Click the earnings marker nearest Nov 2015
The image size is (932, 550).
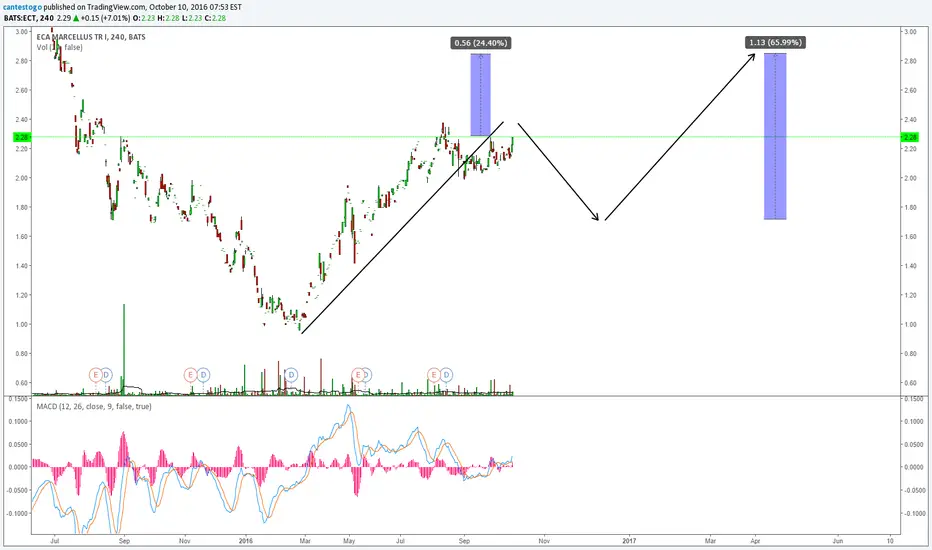click(x=190, y=375)
